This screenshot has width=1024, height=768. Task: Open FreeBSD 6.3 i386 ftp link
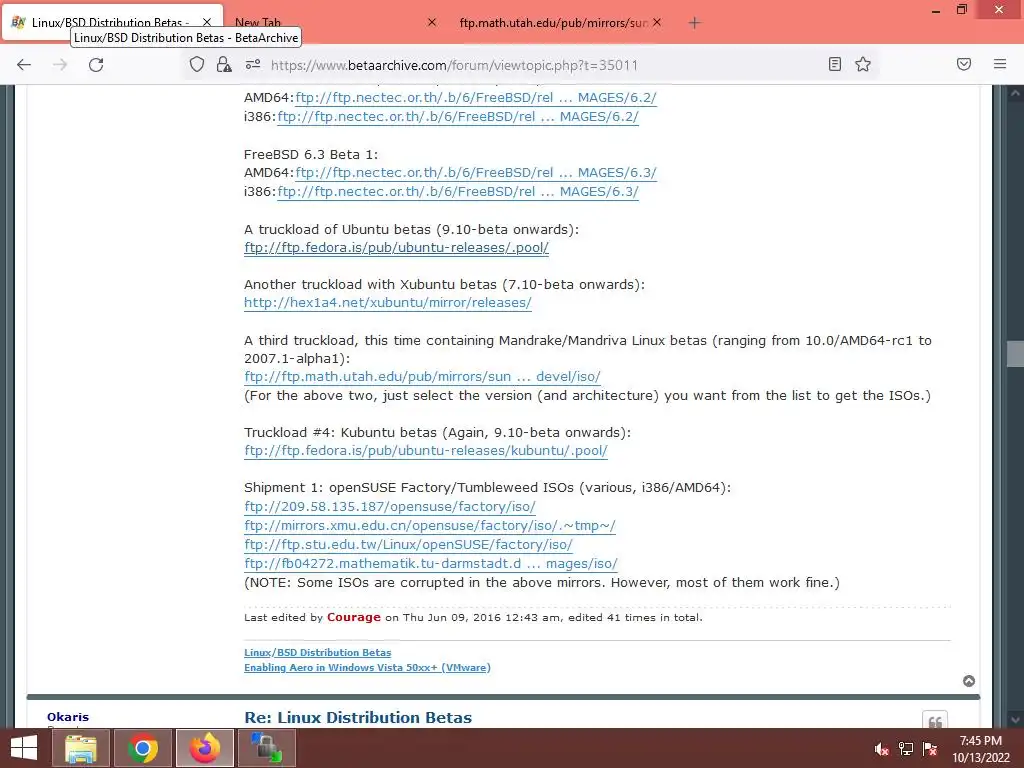[x=458, y=191]
